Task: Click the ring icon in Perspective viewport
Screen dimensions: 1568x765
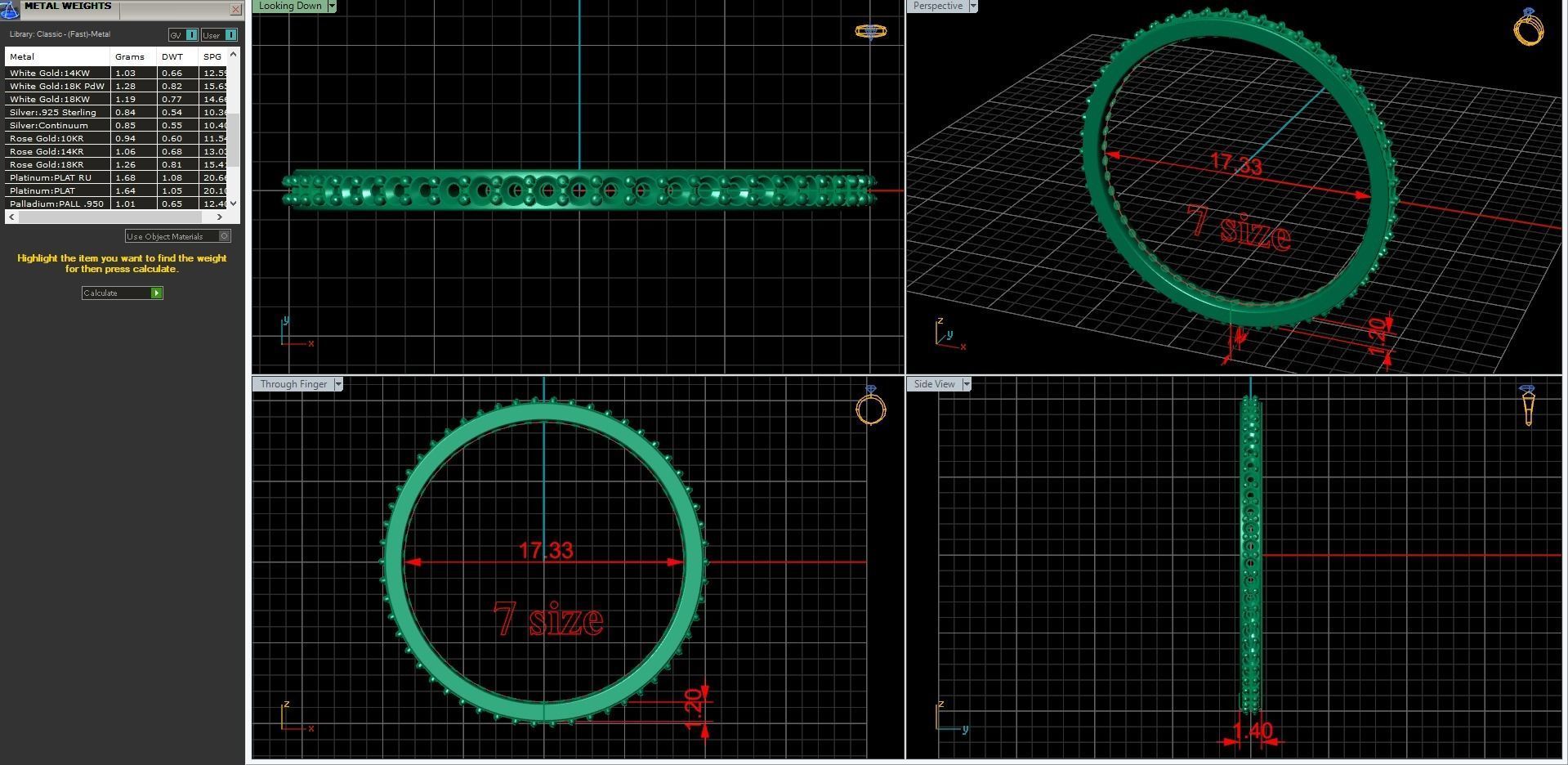Action: pyautogui.click(x=1529, y=26)
